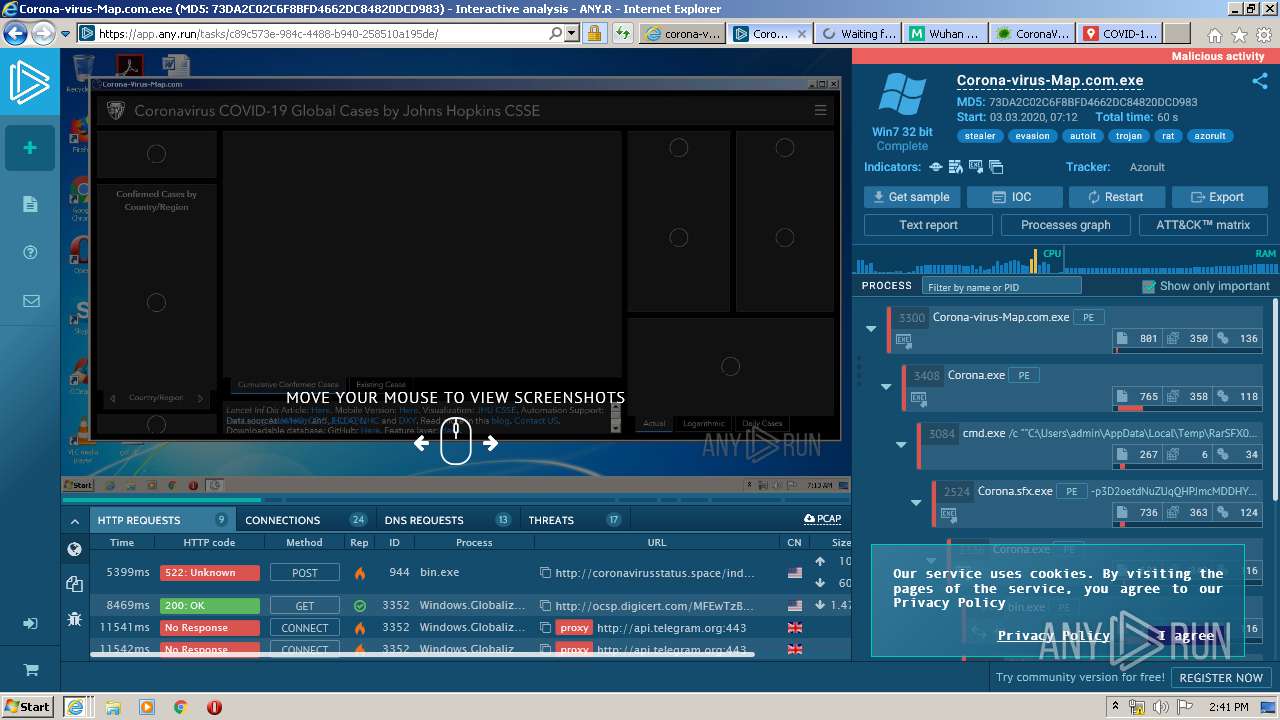The image size is (1280, 720).
Task: Start a new task with plus icon
Action: click(x=30, y=148)
